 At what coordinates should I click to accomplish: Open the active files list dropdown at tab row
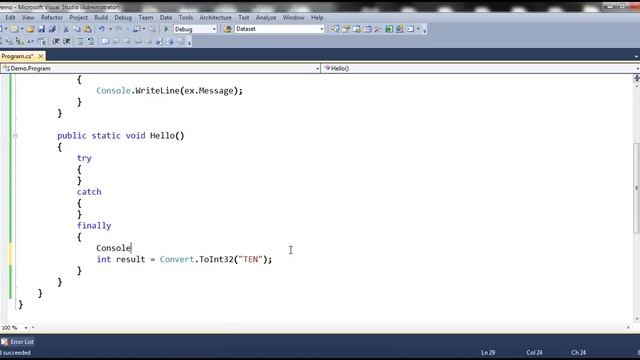[x=636, y=56]
